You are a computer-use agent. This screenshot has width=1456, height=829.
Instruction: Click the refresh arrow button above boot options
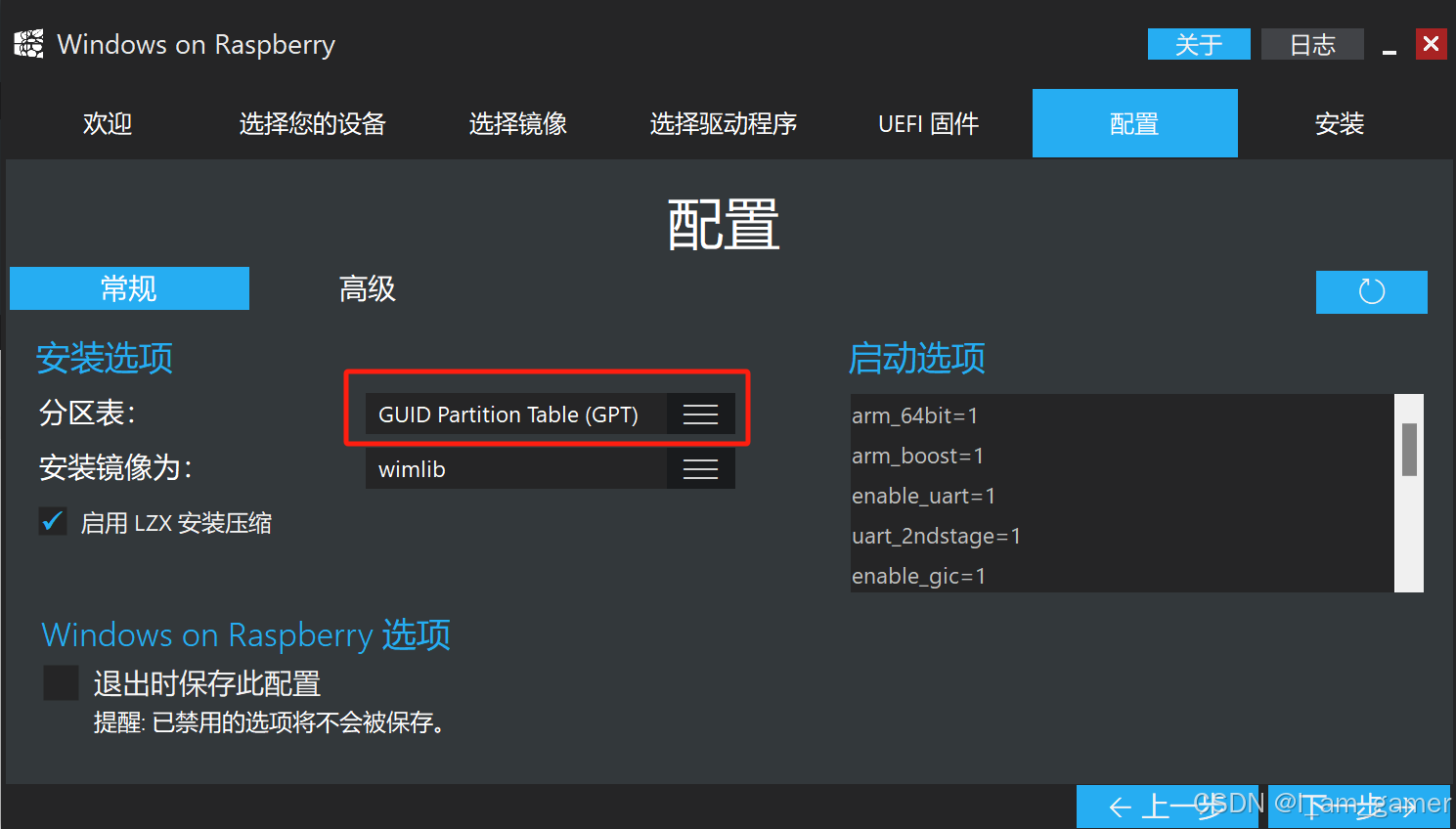coord(1371,291)
